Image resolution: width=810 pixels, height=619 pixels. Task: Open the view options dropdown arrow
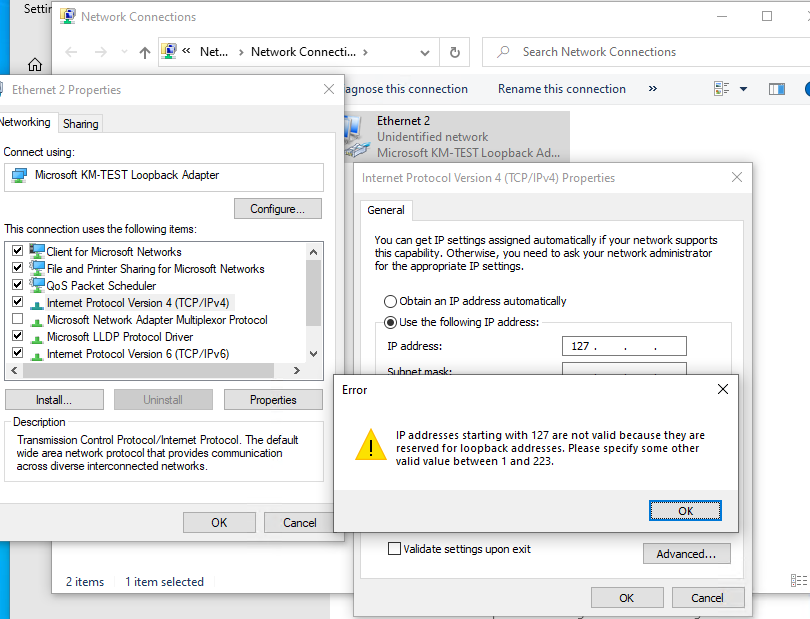743,89
